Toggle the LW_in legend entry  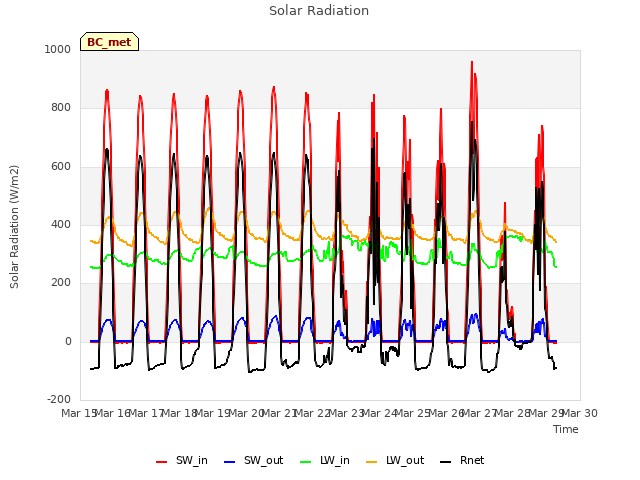[325, 460]
